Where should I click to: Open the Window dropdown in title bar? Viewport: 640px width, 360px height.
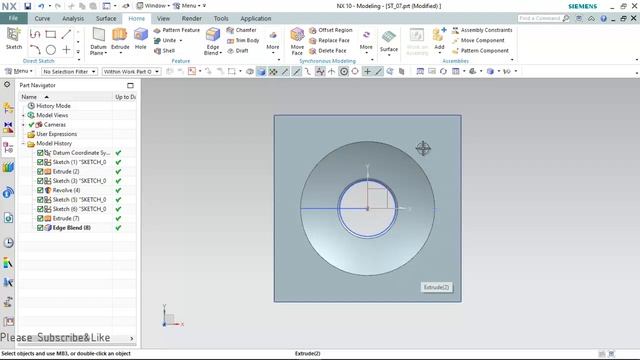(153, 6)
